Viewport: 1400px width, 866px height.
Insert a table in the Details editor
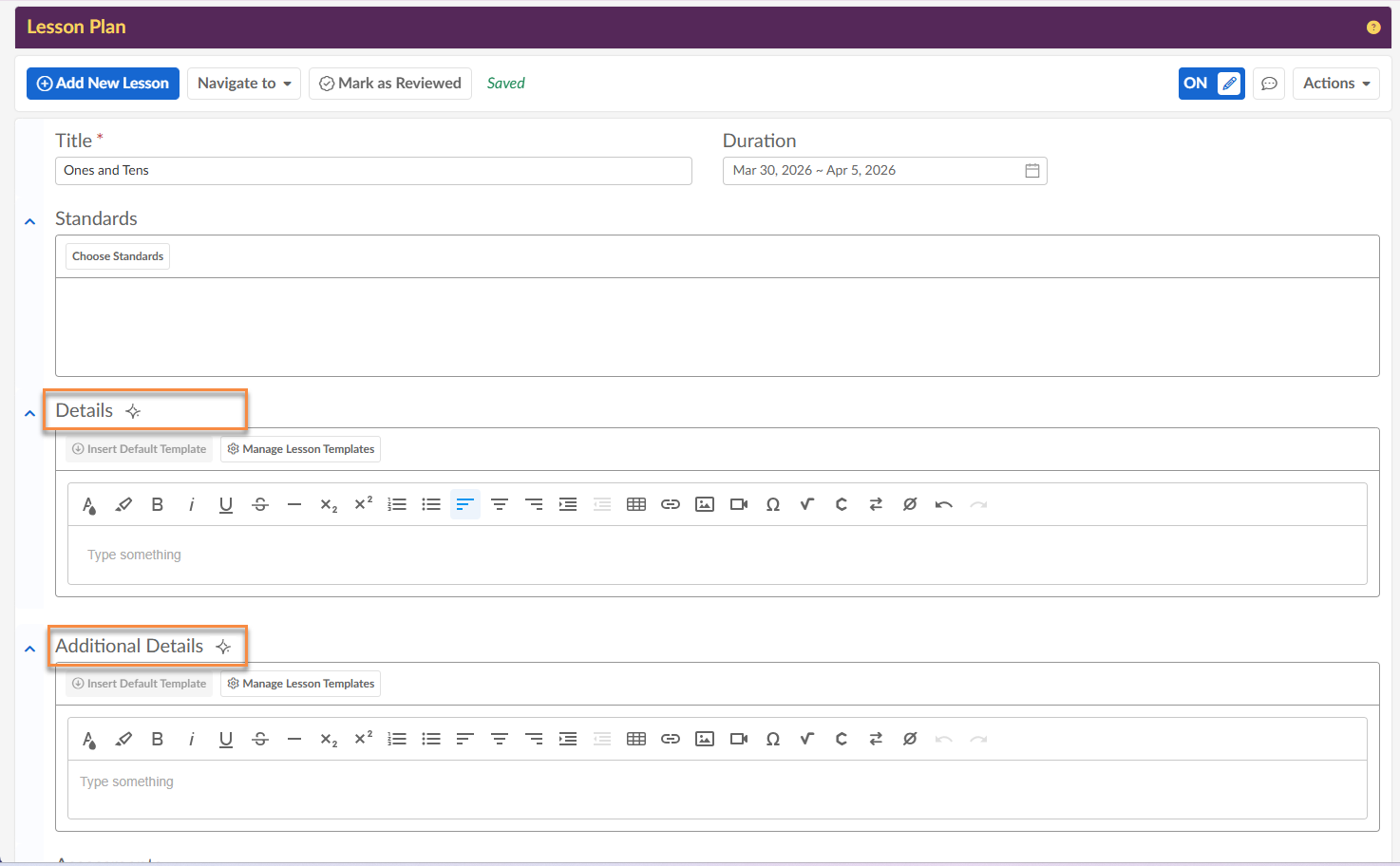[636, 504]
